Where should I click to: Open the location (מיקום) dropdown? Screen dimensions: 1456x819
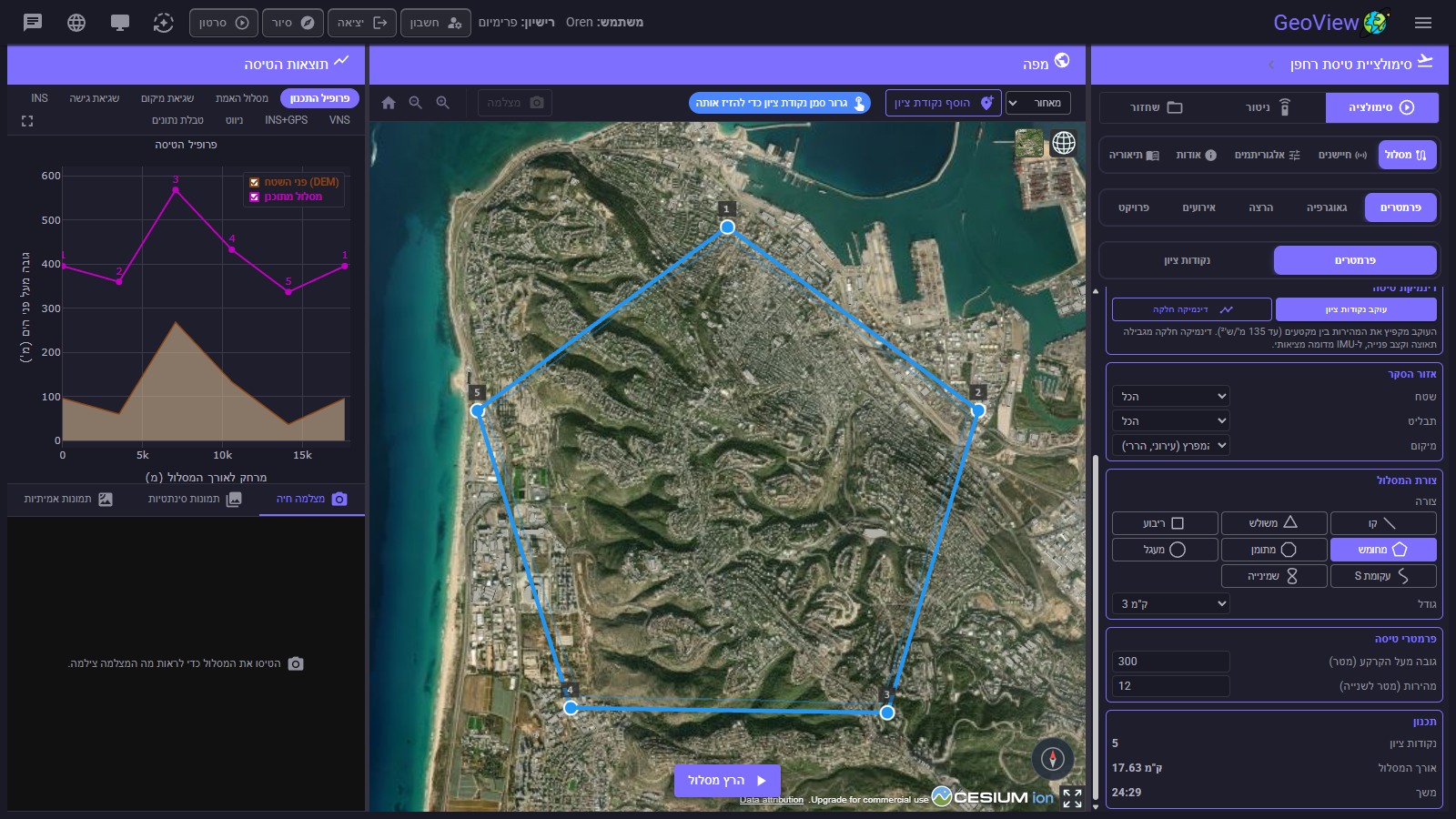1171,445
